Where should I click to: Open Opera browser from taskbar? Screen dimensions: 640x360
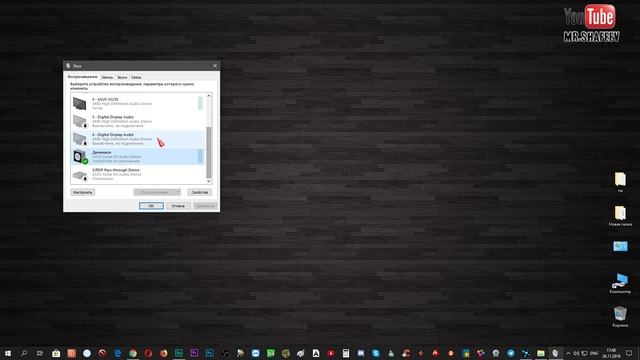[148, 353]
